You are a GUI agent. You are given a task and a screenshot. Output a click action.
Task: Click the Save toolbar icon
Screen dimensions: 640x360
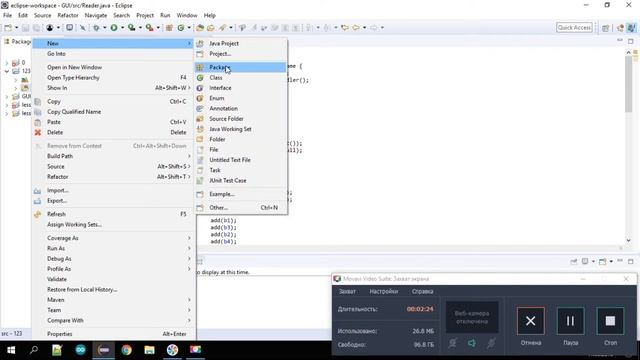tap(26, 28)
